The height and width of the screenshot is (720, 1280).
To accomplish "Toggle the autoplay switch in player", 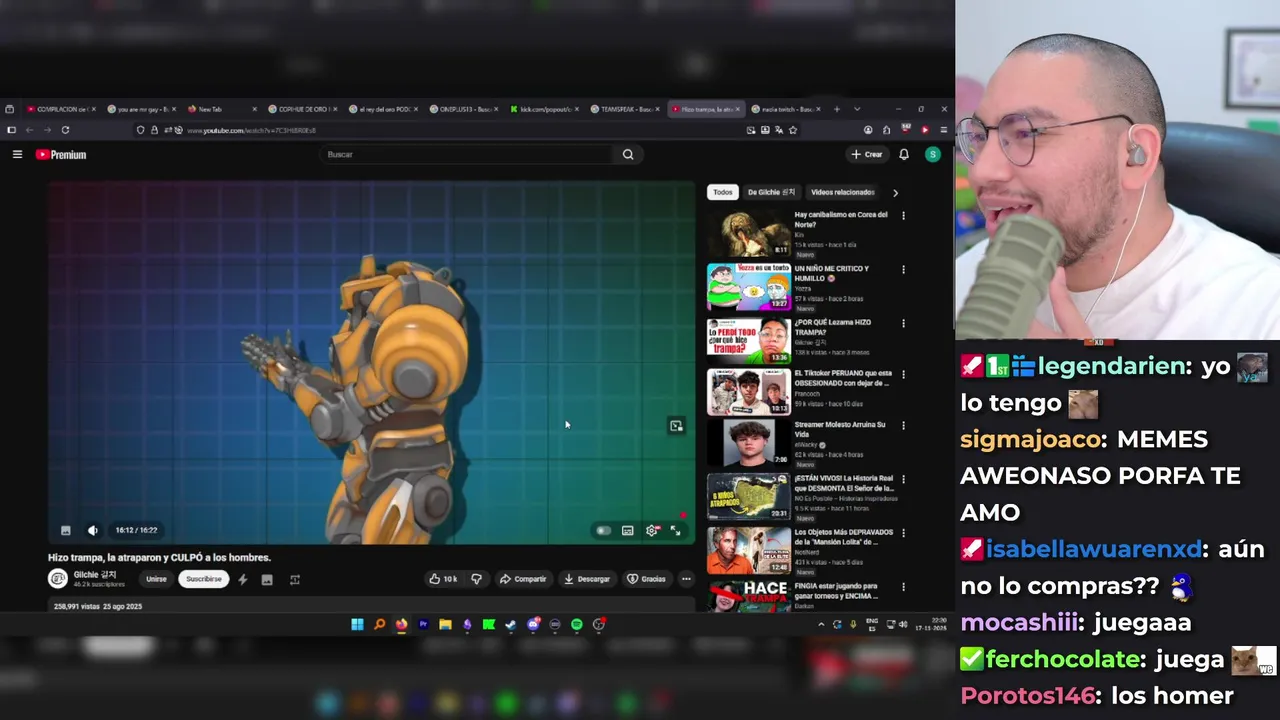I will pyautogui.click(x=603, y=531).
